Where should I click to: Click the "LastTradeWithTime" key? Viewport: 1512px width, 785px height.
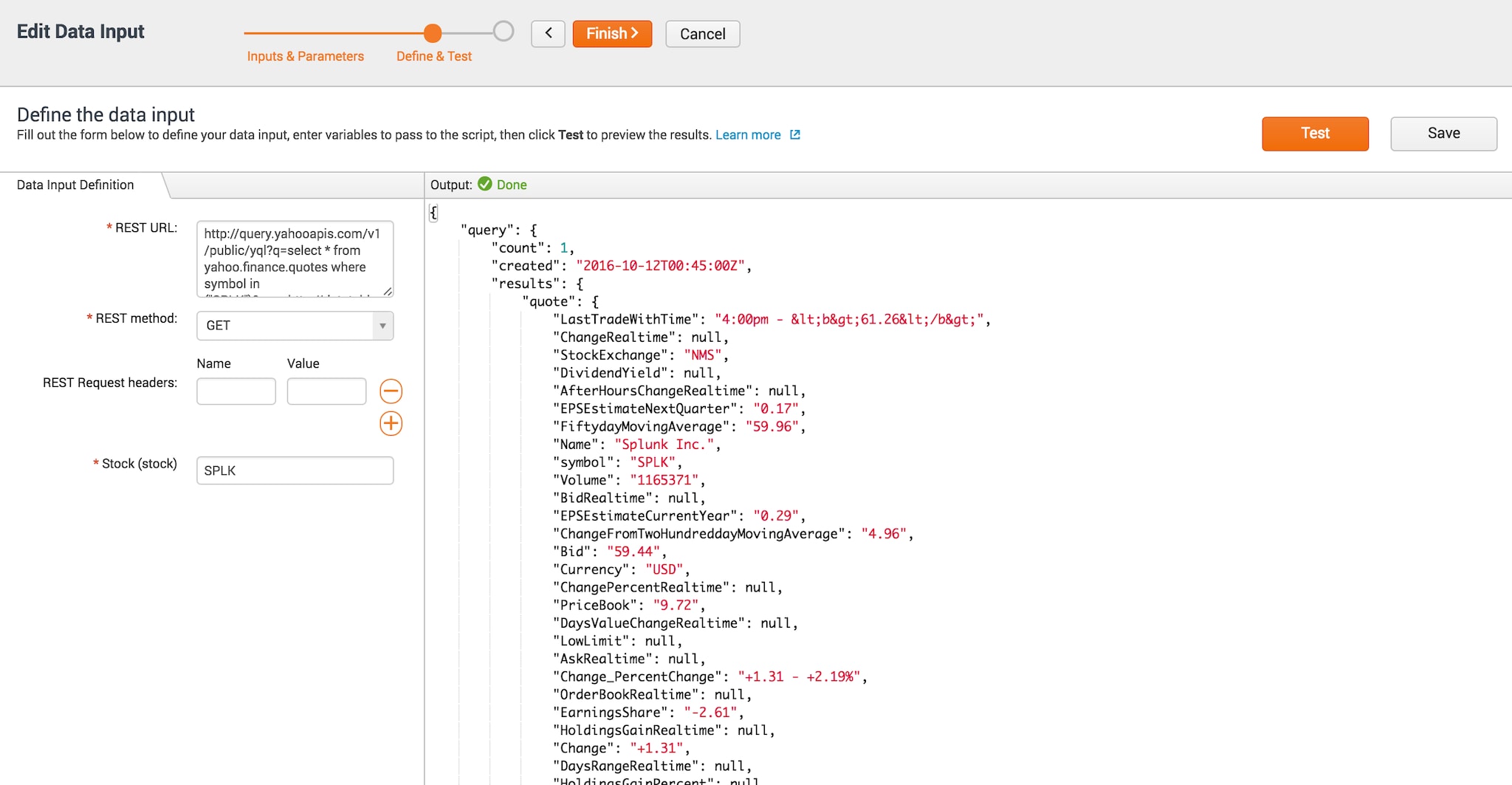(x=625, y=318)
